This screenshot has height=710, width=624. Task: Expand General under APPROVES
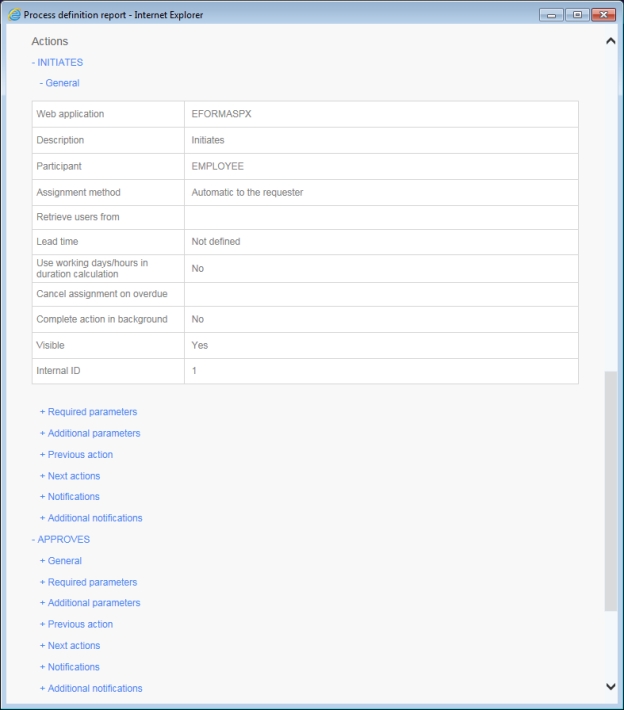click(60, 561)
